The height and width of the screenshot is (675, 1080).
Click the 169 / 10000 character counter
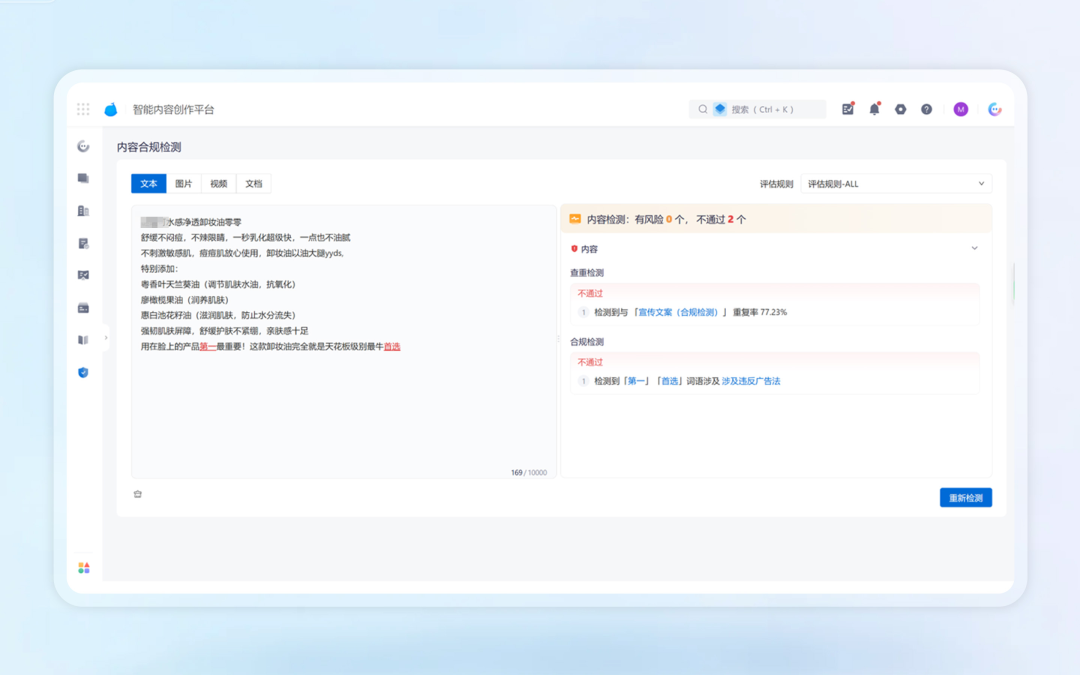529,472
